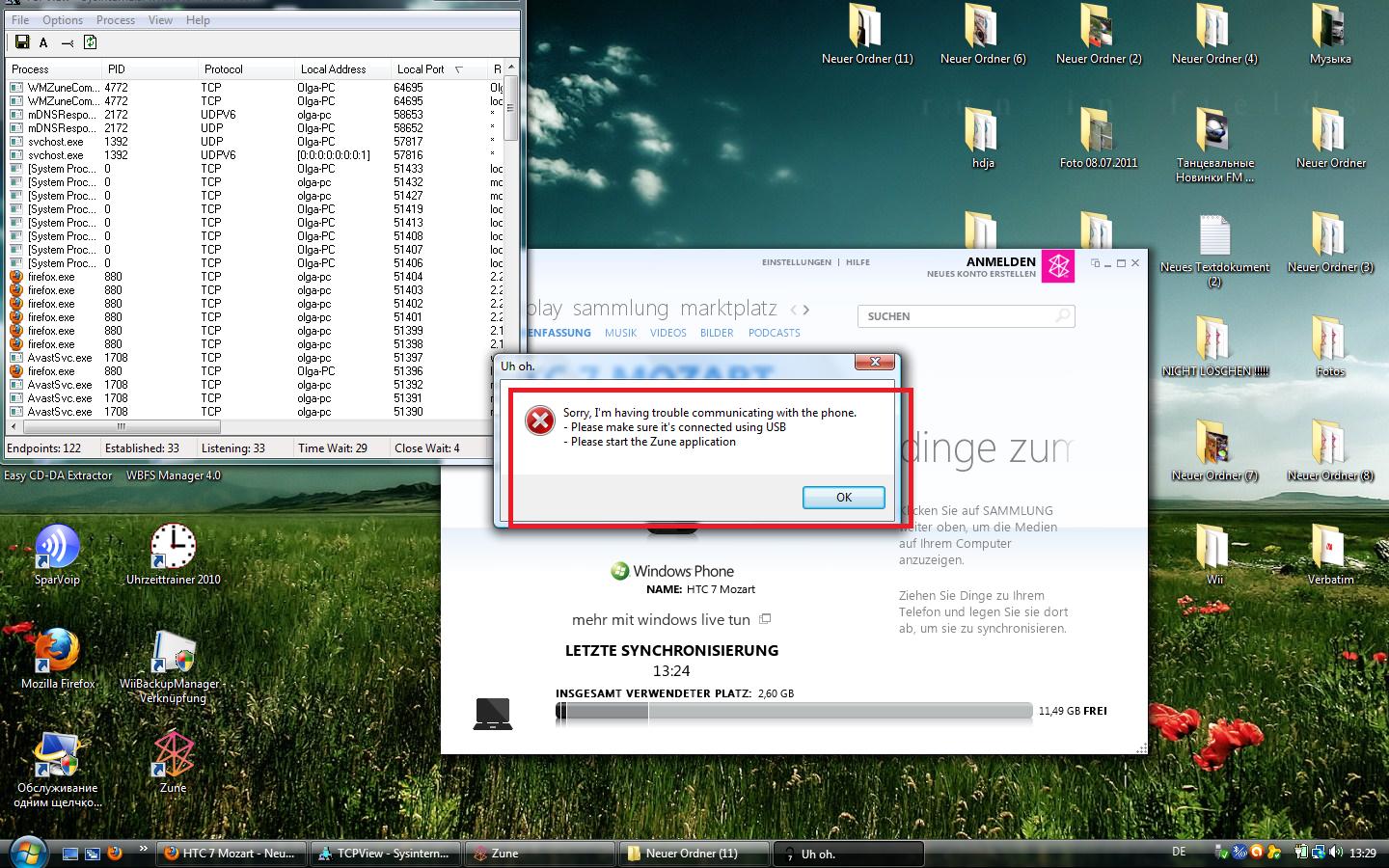Select firefox.exe row with port 51404
This screenshot has width=1389, height=868.
256,277
